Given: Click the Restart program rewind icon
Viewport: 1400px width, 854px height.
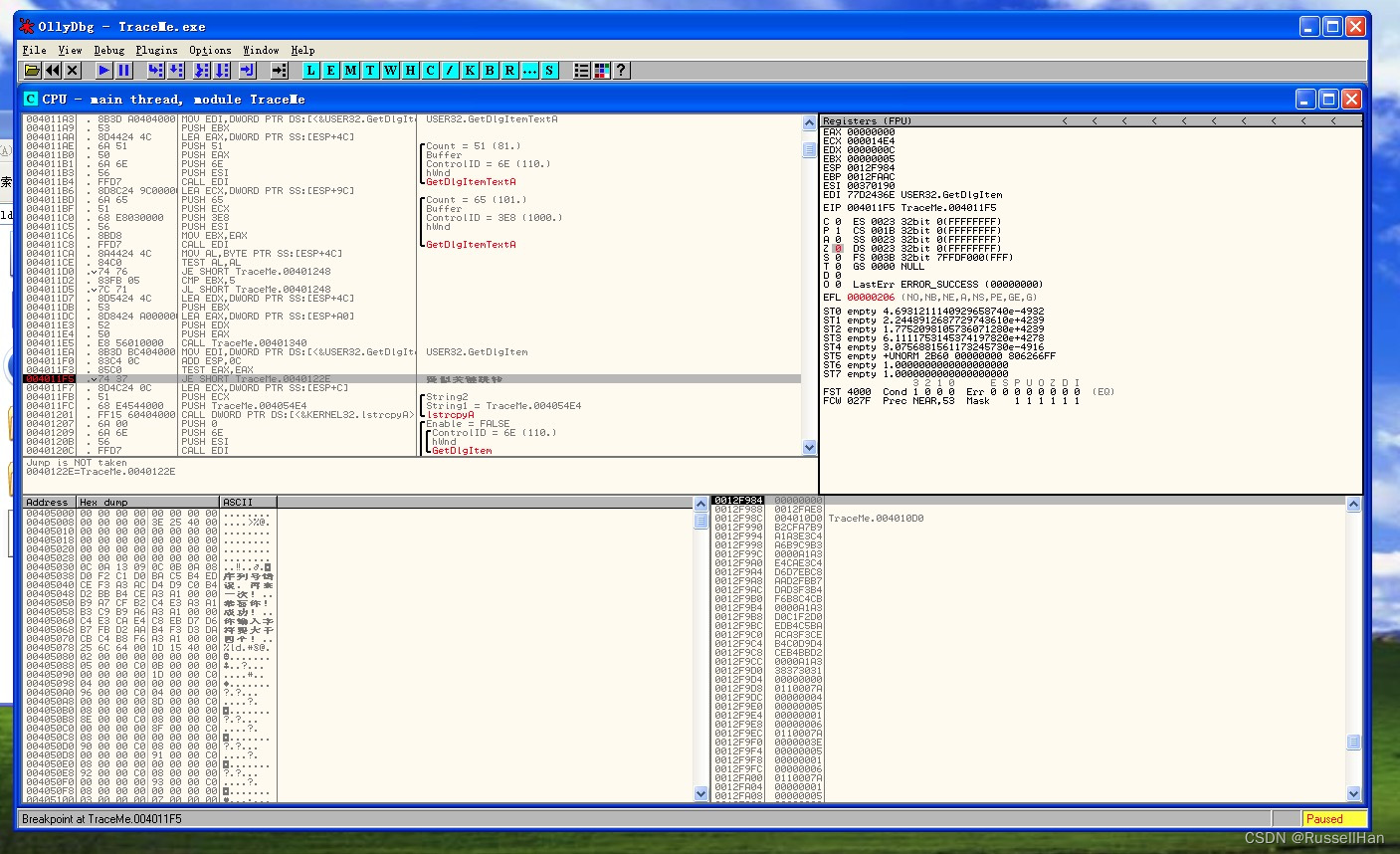Looking at the screenshot, I should (x=52, y=71).
